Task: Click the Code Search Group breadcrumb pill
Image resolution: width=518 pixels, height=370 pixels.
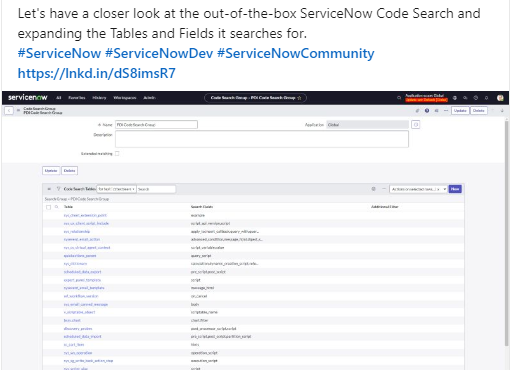Action: 256,98
